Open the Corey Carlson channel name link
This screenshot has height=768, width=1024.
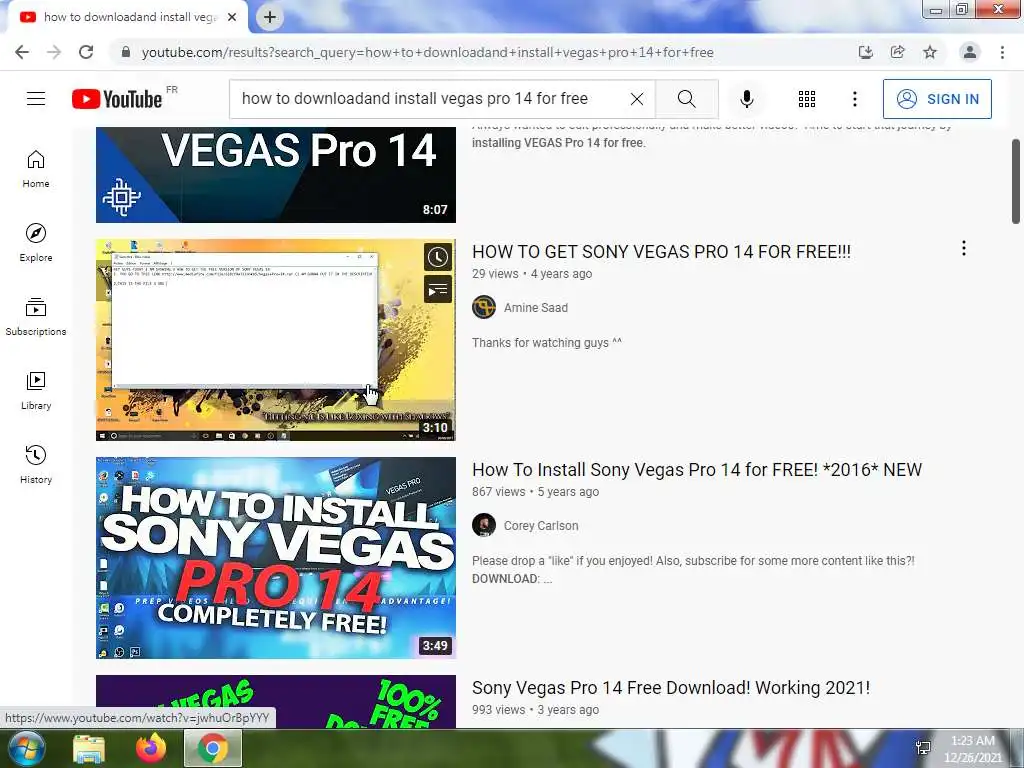click(541, 526)
